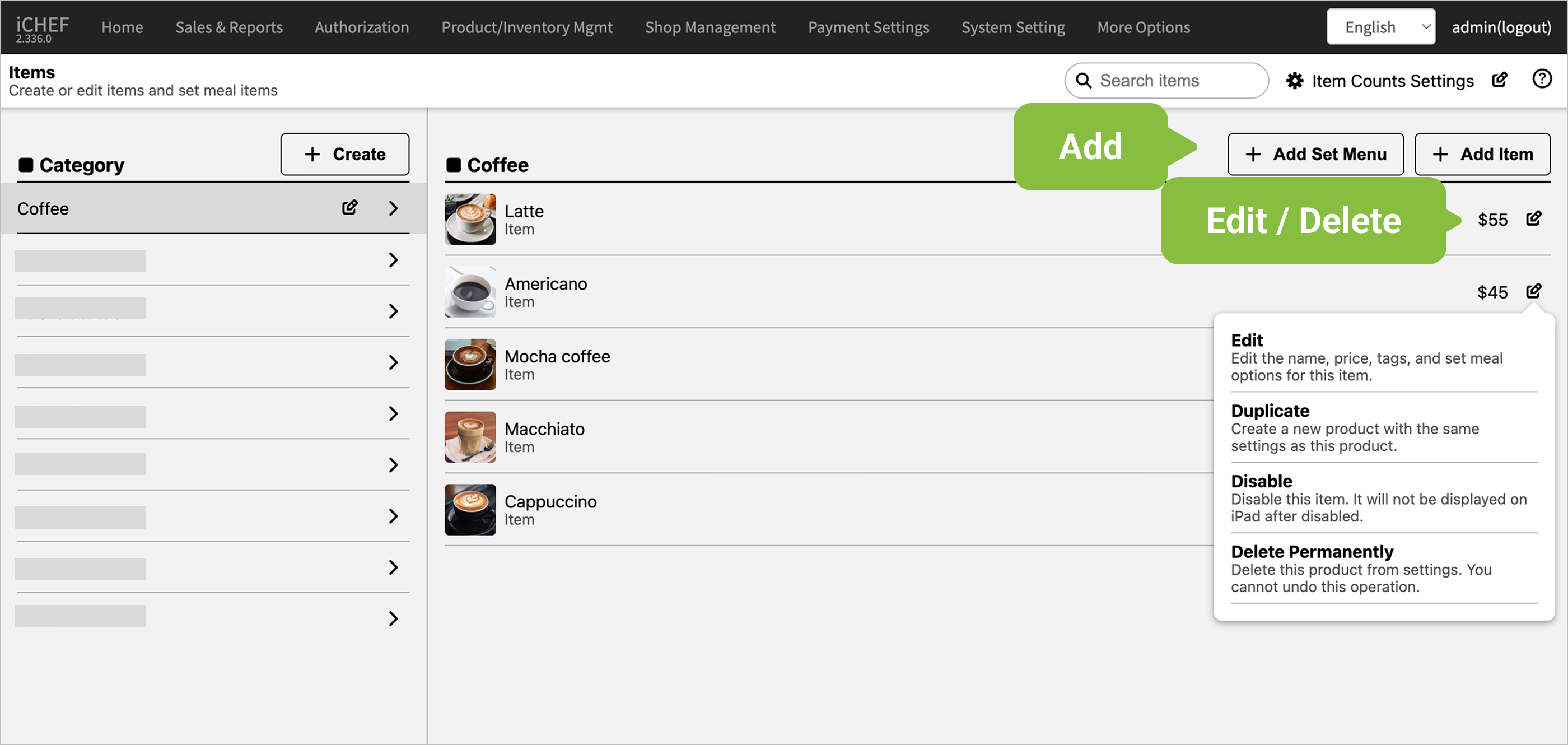Click the Cappuccino item thumbnail
Viewport: 1568px width, 745px height.
[x=470, y=509]
